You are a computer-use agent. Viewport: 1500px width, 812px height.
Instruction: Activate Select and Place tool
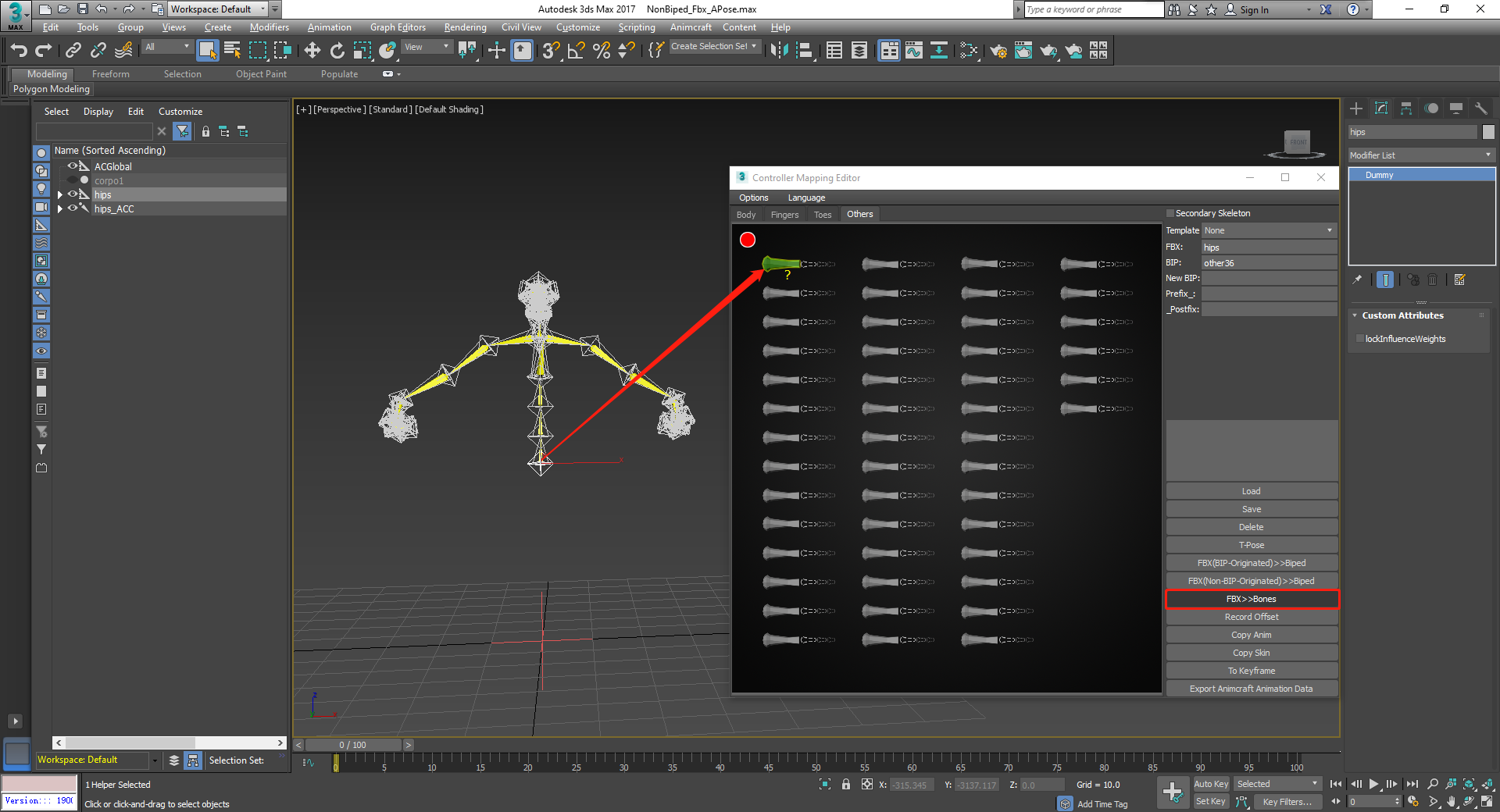[x=387, y=51]
